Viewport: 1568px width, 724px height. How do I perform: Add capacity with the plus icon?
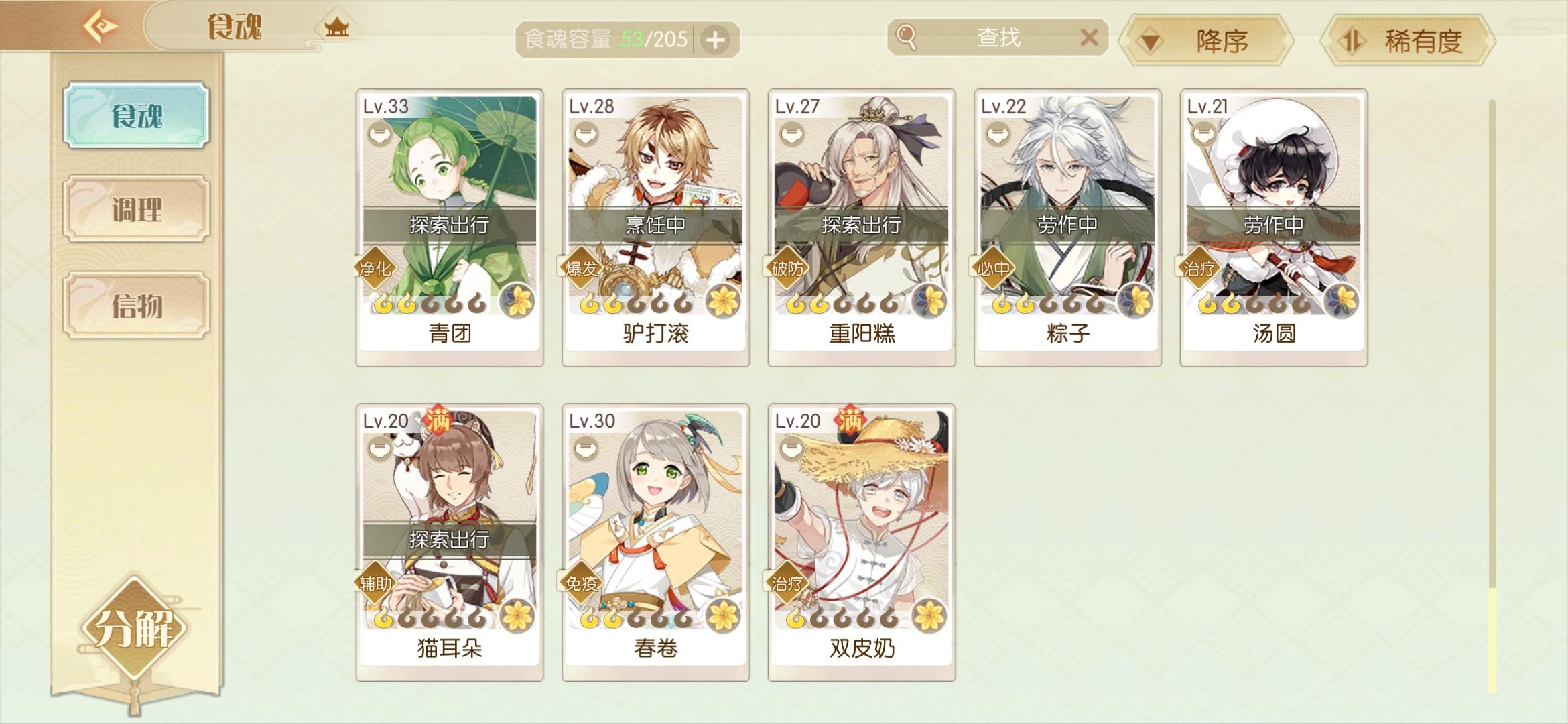tap(716, 40)
